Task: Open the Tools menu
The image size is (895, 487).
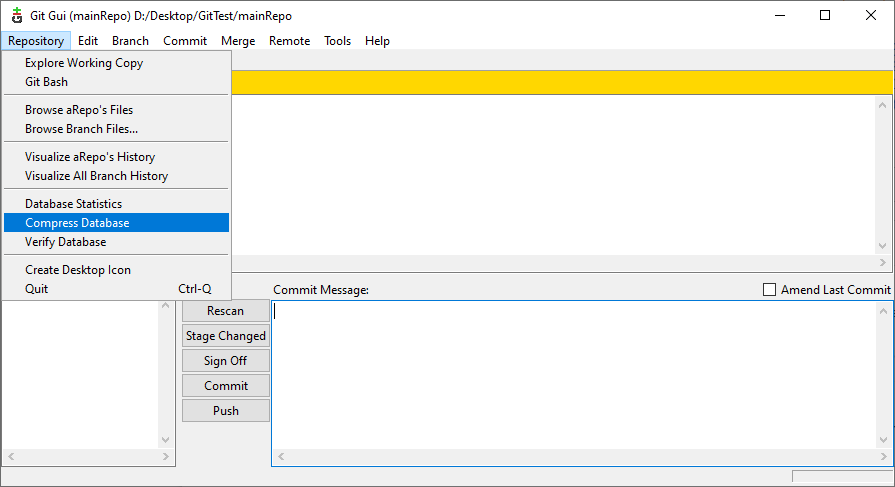Action: tap(337, 41)
